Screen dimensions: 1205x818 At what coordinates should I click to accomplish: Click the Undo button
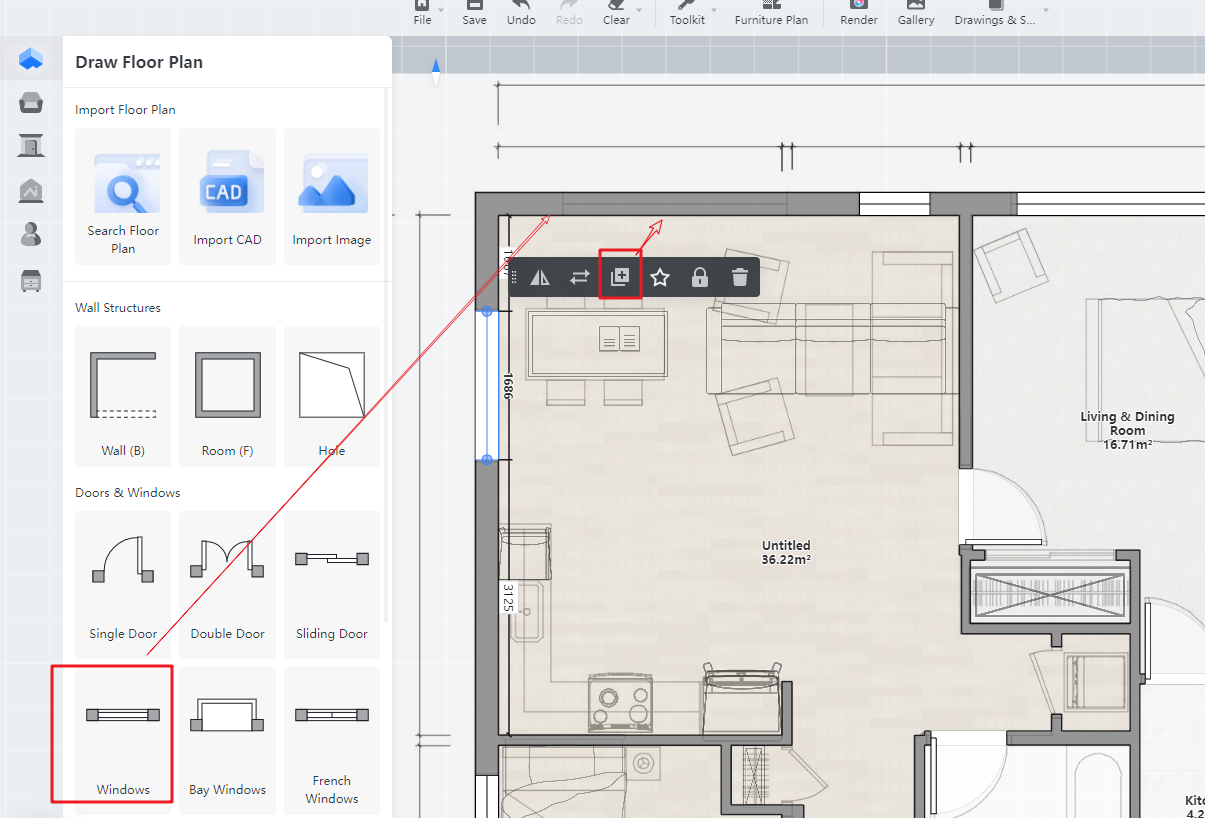point(521,13)
